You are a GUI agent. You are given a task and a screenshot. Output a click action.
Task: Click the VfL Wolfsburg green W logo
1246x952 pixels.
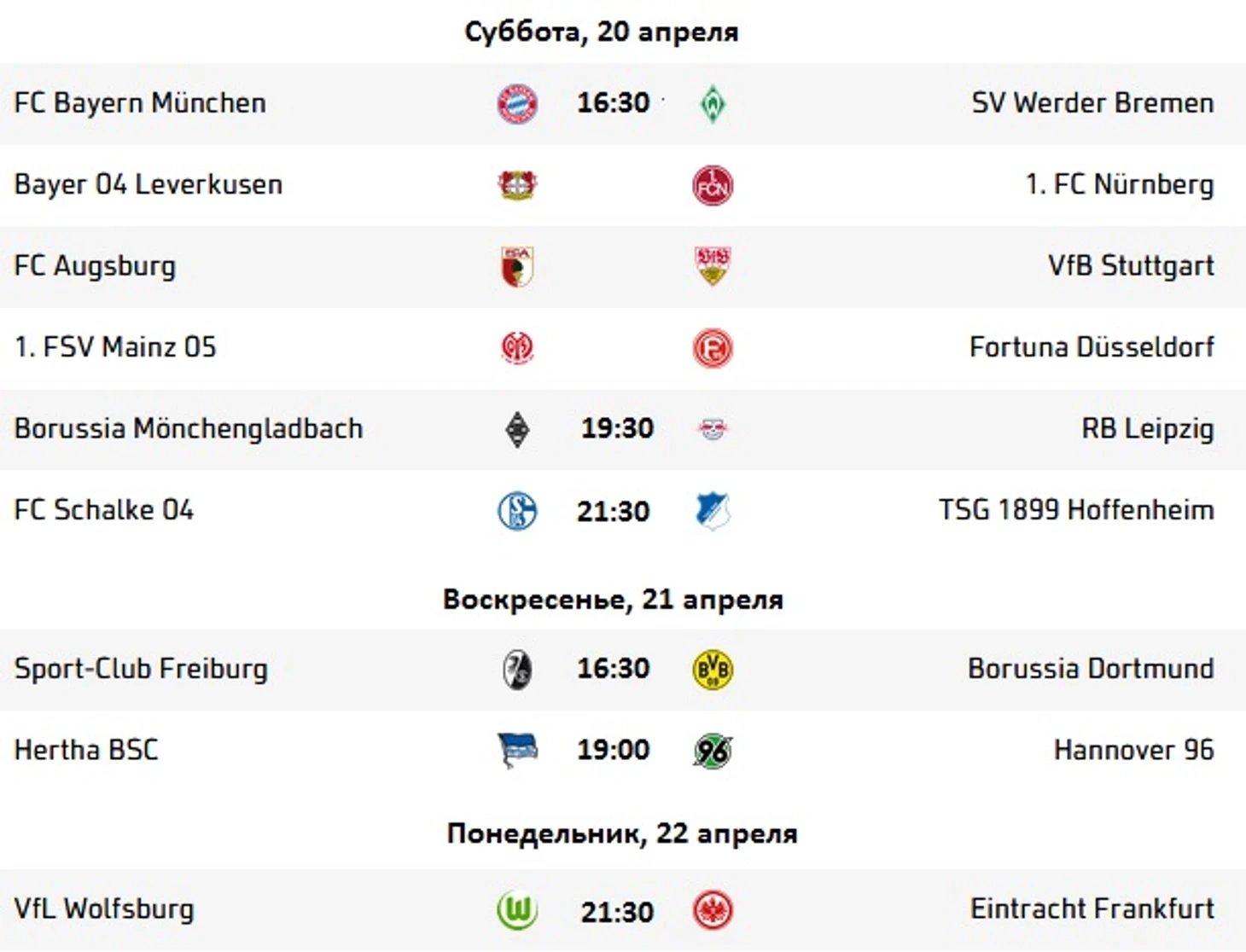pos(517,909)
